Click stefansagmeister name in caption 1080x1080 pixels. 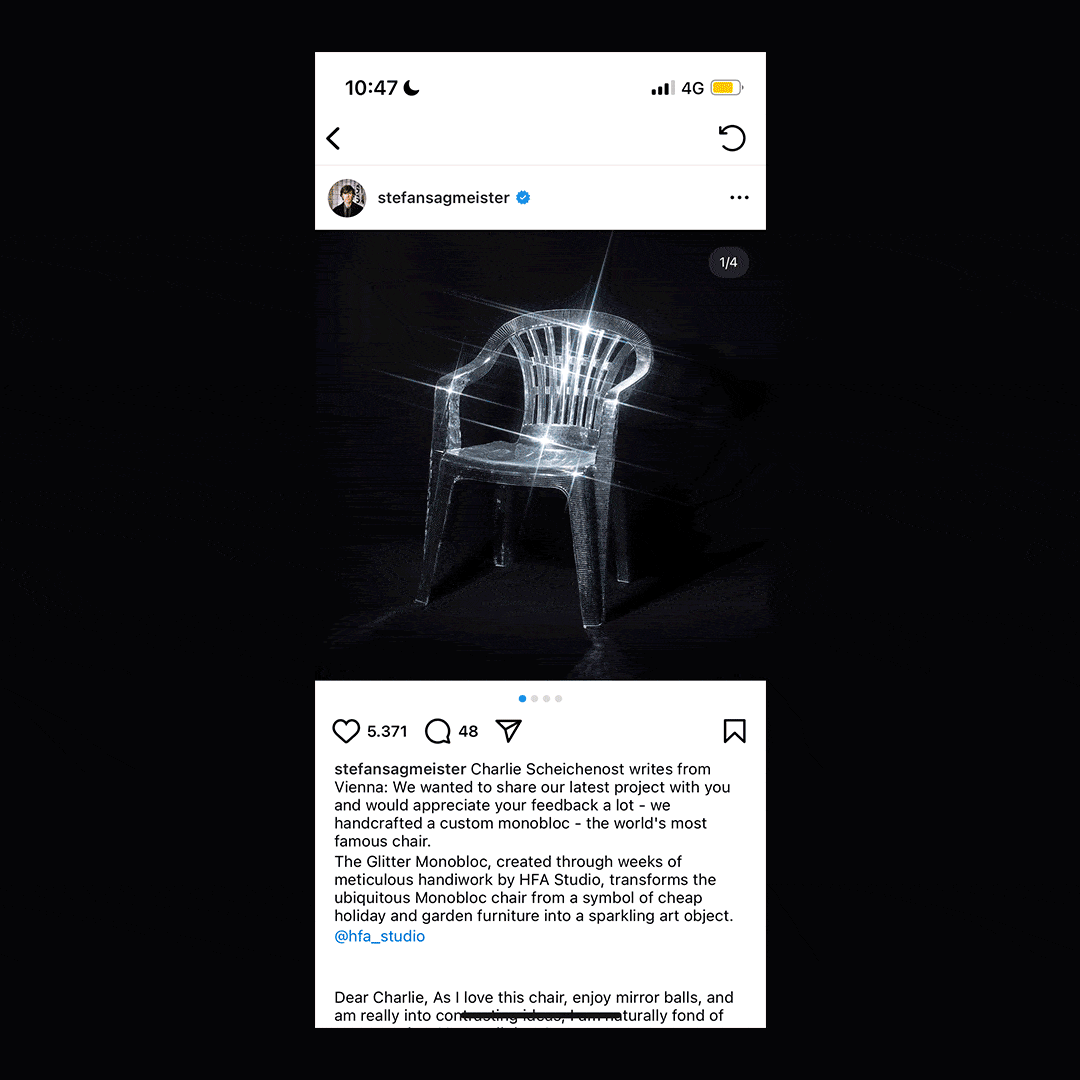pyautogui.click(x=400, y=769)
